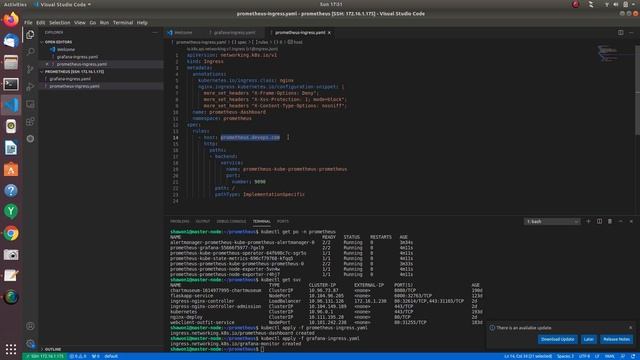
Task: Switch to the Problems panel tab
Action: click(180, 221)
